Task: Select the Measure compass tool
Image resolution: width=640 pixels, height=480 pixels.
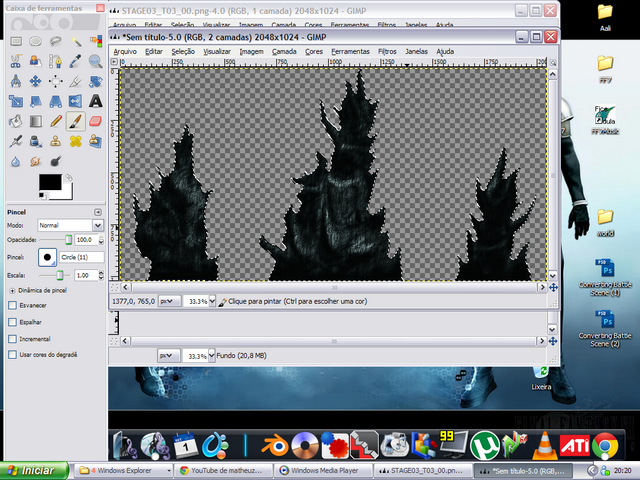Action: click(x=16, y=81)
